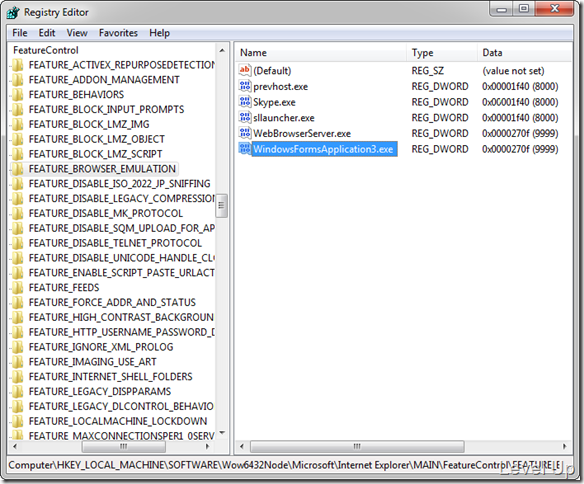This screenshot has width=584, height=484.
Task: Select the sllauncher.exe value name
Action: pos(284,118)
